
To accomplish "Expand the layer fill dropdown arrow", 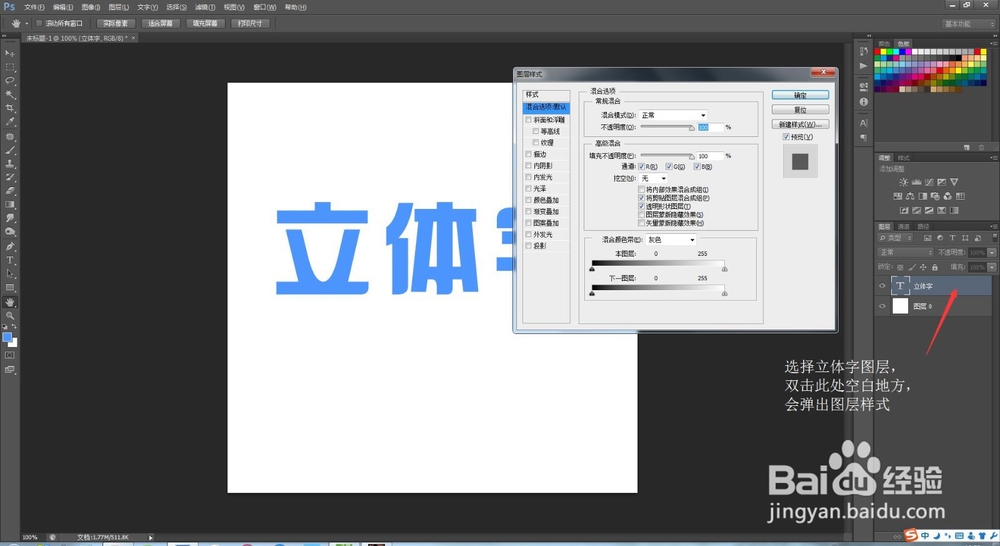I will pos(992,267).
